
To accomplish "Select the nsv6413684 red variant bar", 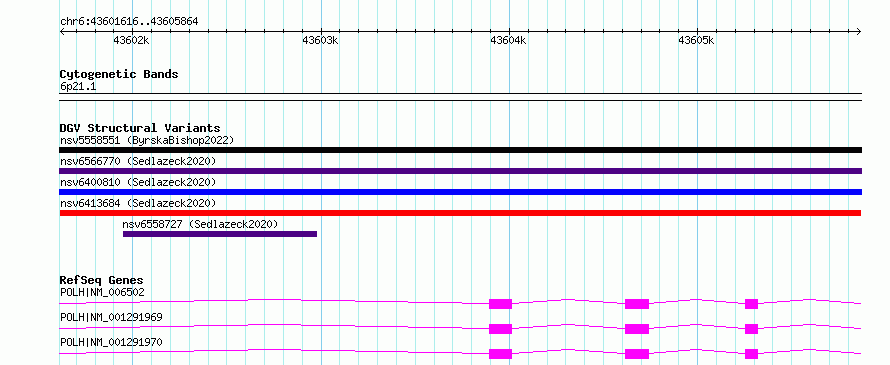I will (x=460, y=213).
